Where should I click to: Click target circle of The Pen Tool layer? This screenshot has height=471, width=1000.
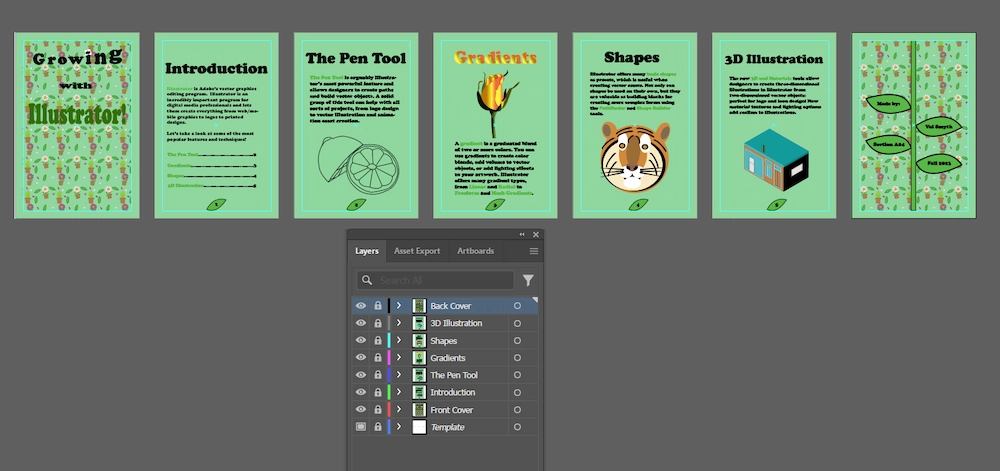click(x=517, y=375)
